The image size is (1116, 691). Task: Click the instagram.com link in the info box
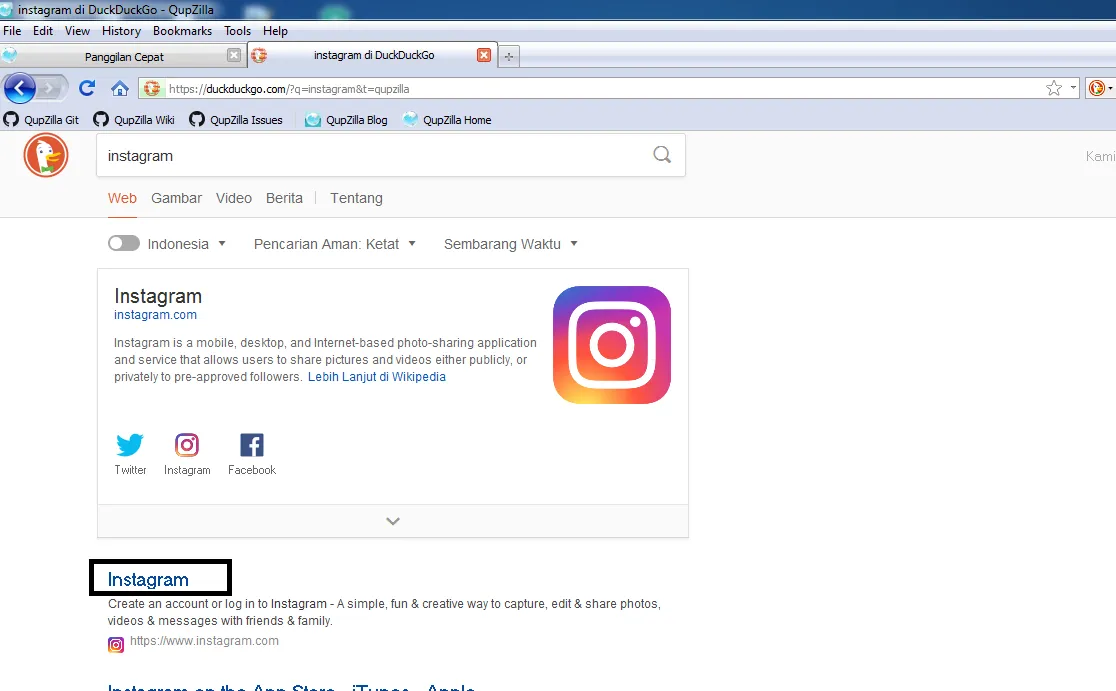[x=155, y=315]
